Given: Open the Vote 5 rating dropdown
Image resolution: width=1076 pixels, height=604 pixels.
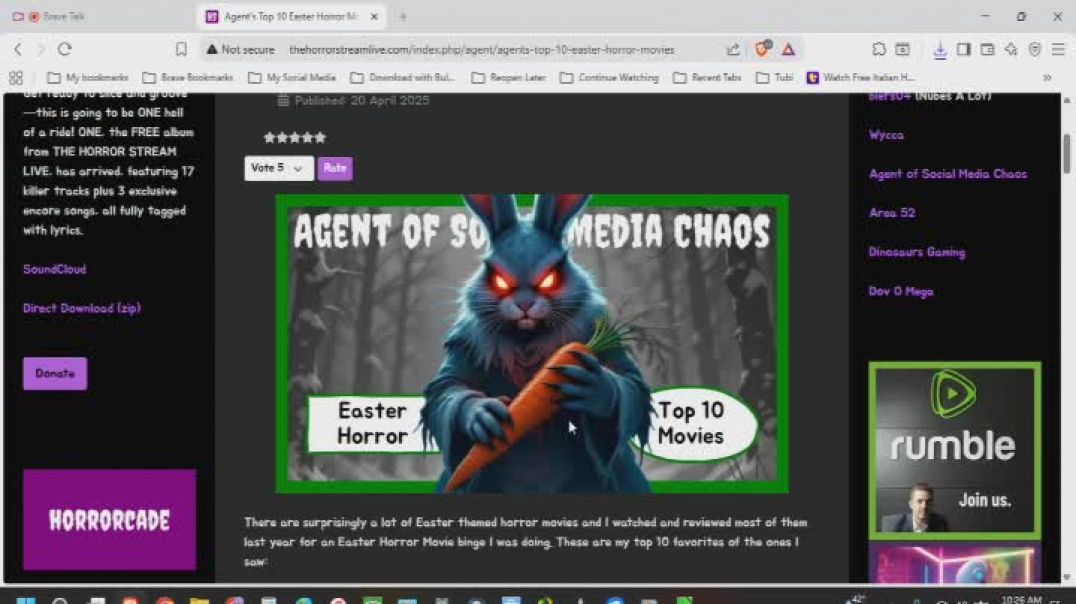Looking at the screenshot, I should (x=278, y=168).
